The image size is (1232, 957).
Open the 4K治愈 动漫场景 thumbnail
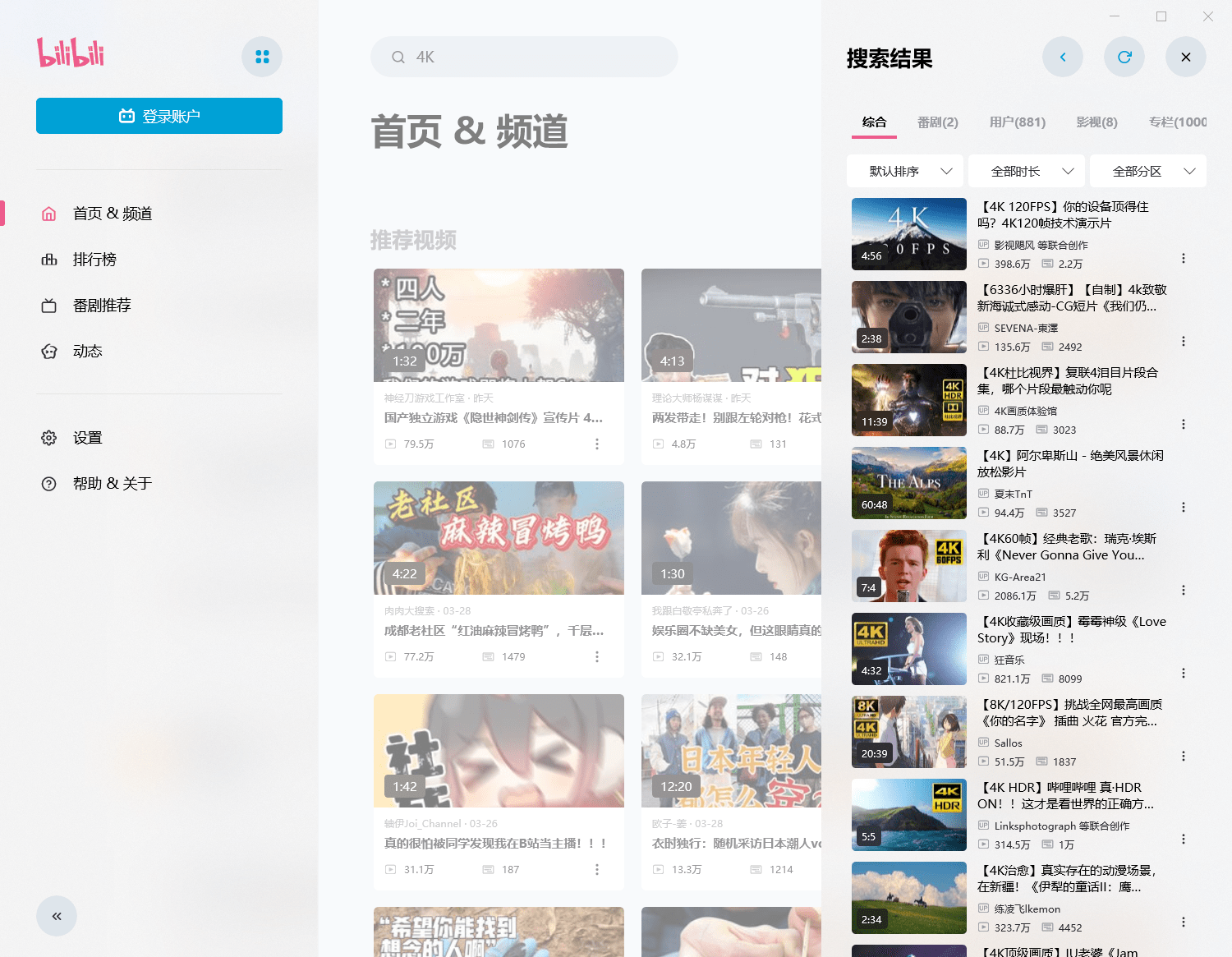[909, 898]
